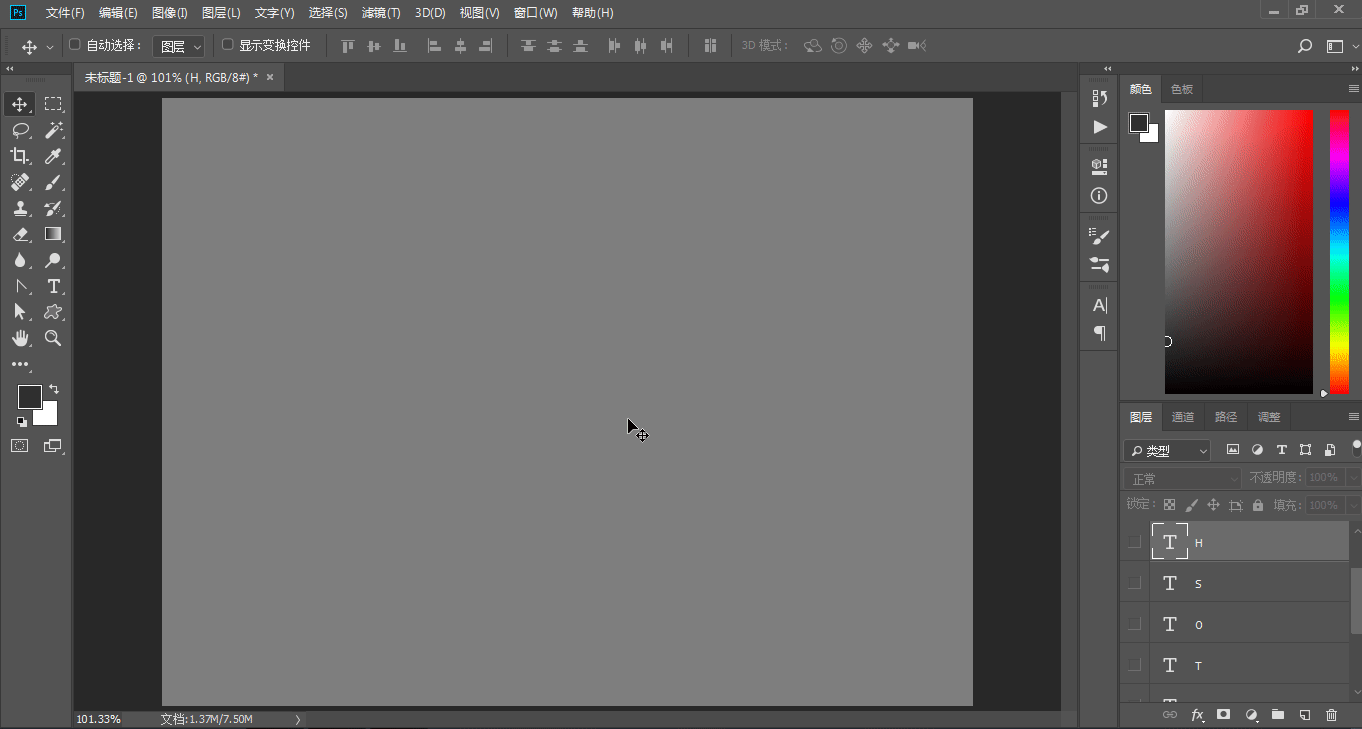Expand the 正常 blend mode dropdown
This screenshot has width=1362, height=729.
(x=1181, y=478)
